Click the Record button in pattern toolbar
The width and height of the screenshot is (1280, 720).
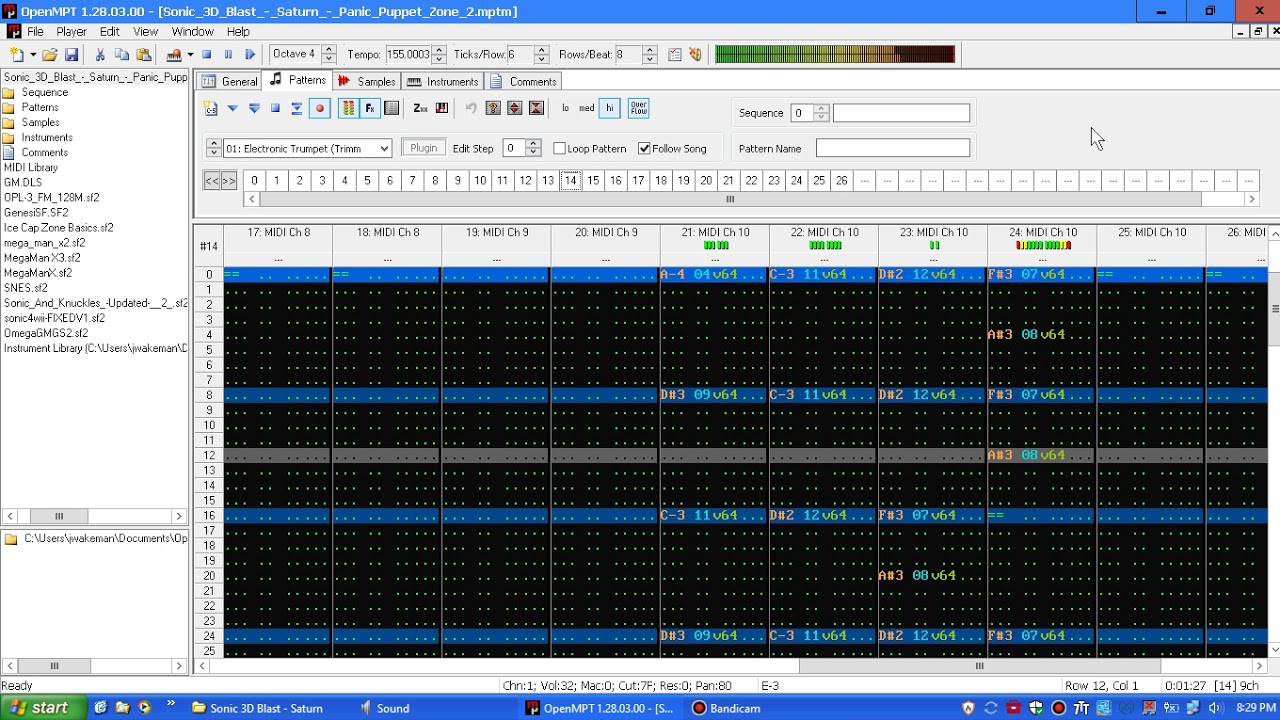pyautogui.click(x=320, y=108)
